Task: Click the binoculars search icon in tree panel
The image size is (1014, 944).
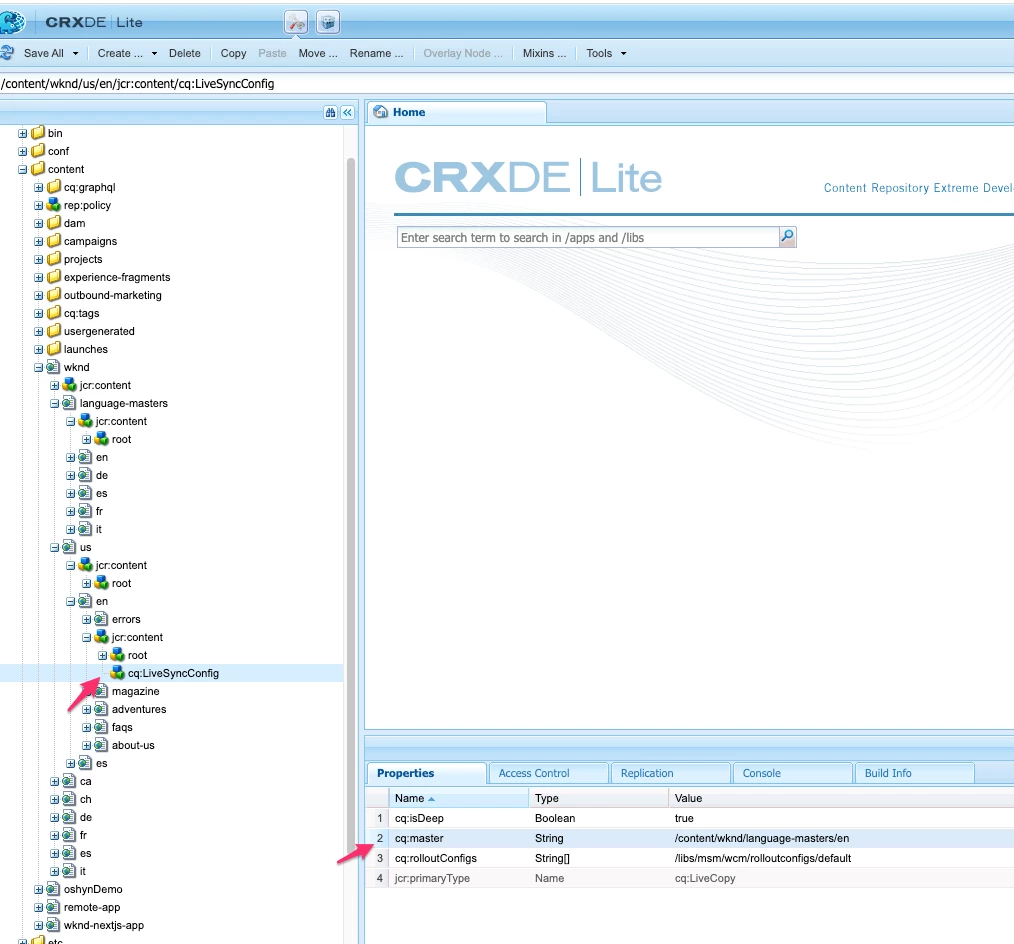Action: (x=330, y=113)
